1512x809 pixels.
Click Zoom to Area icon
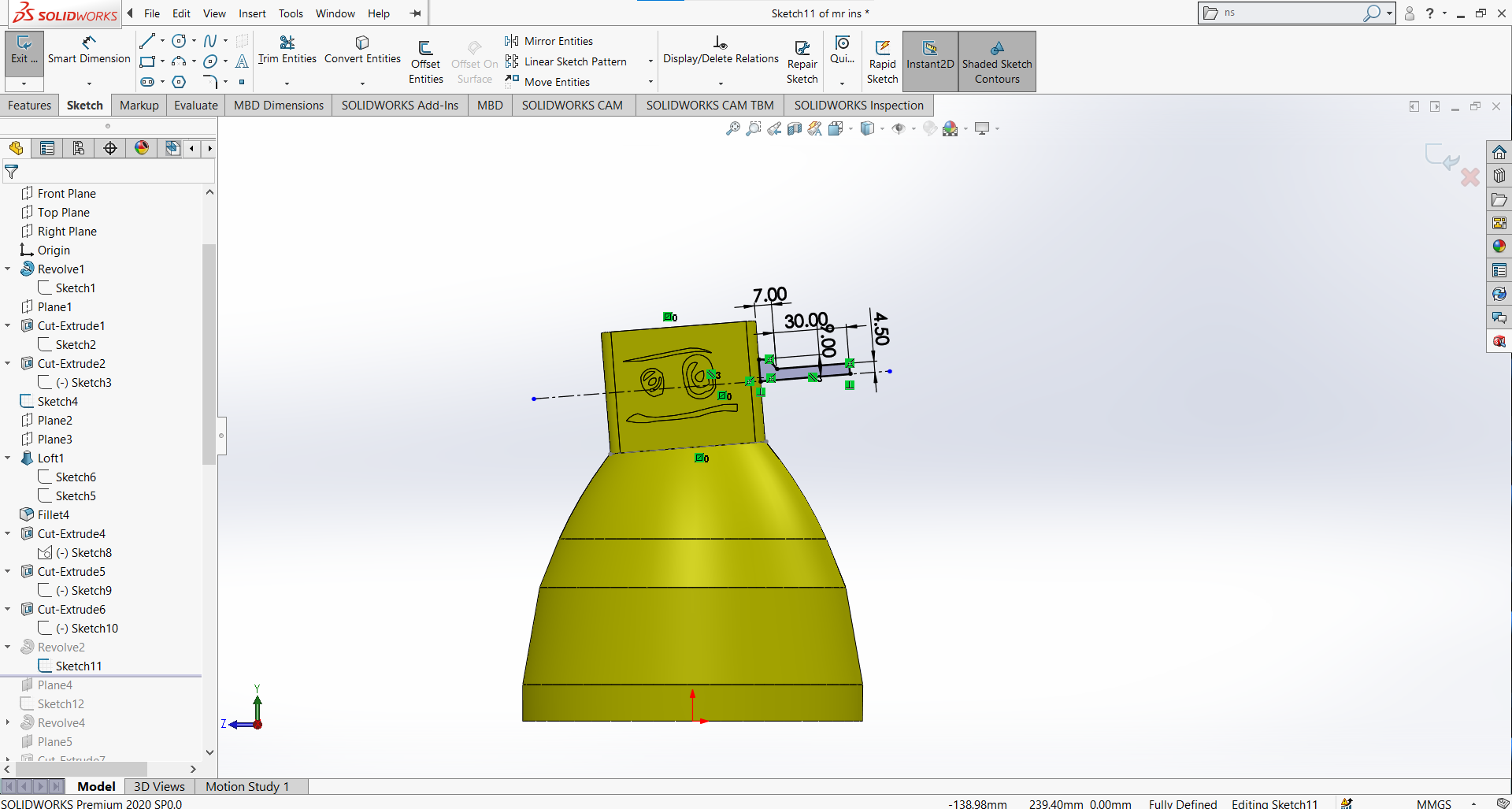tap(754, 128)
